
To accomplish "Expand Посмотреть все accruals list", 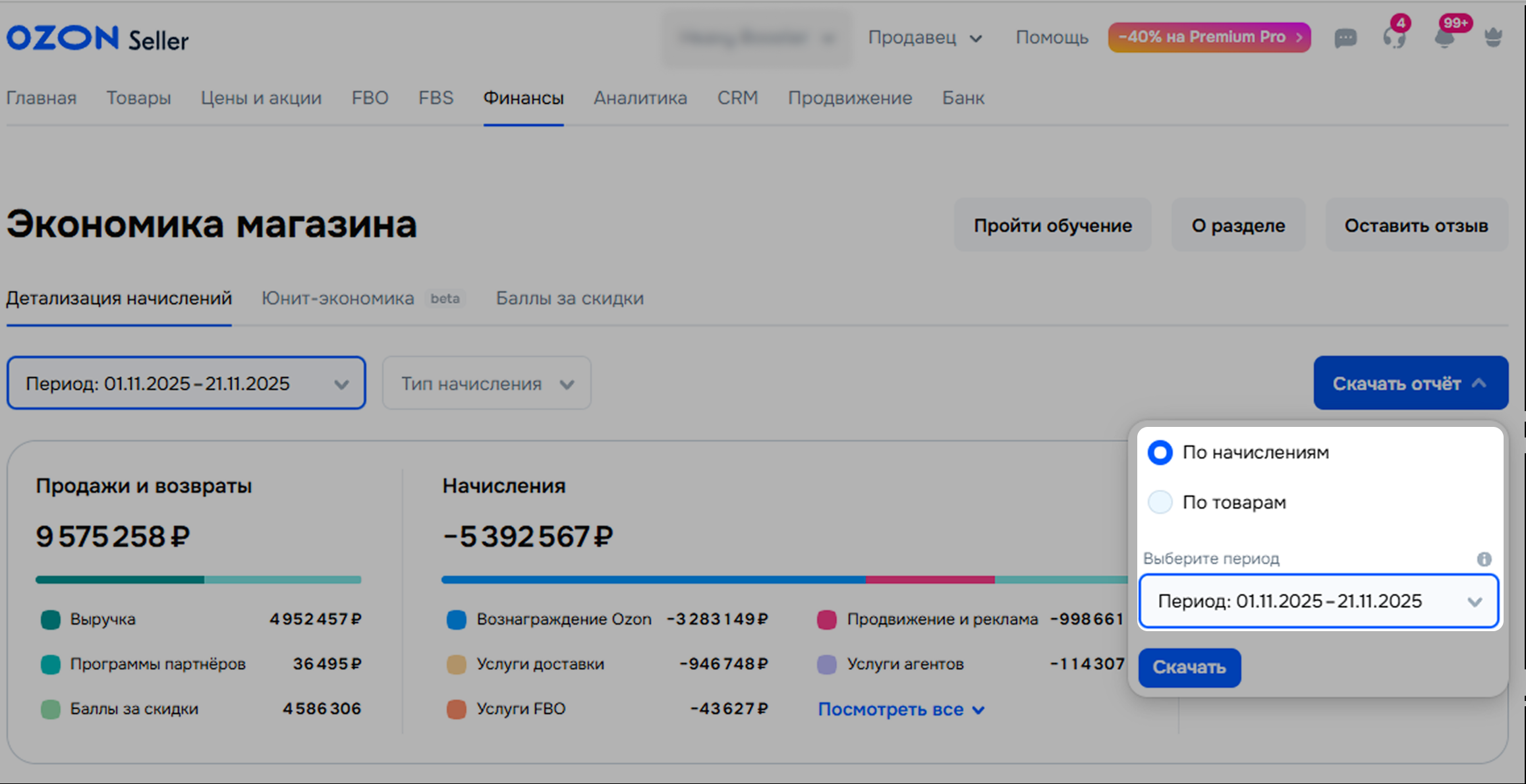I will pos(901,710).
